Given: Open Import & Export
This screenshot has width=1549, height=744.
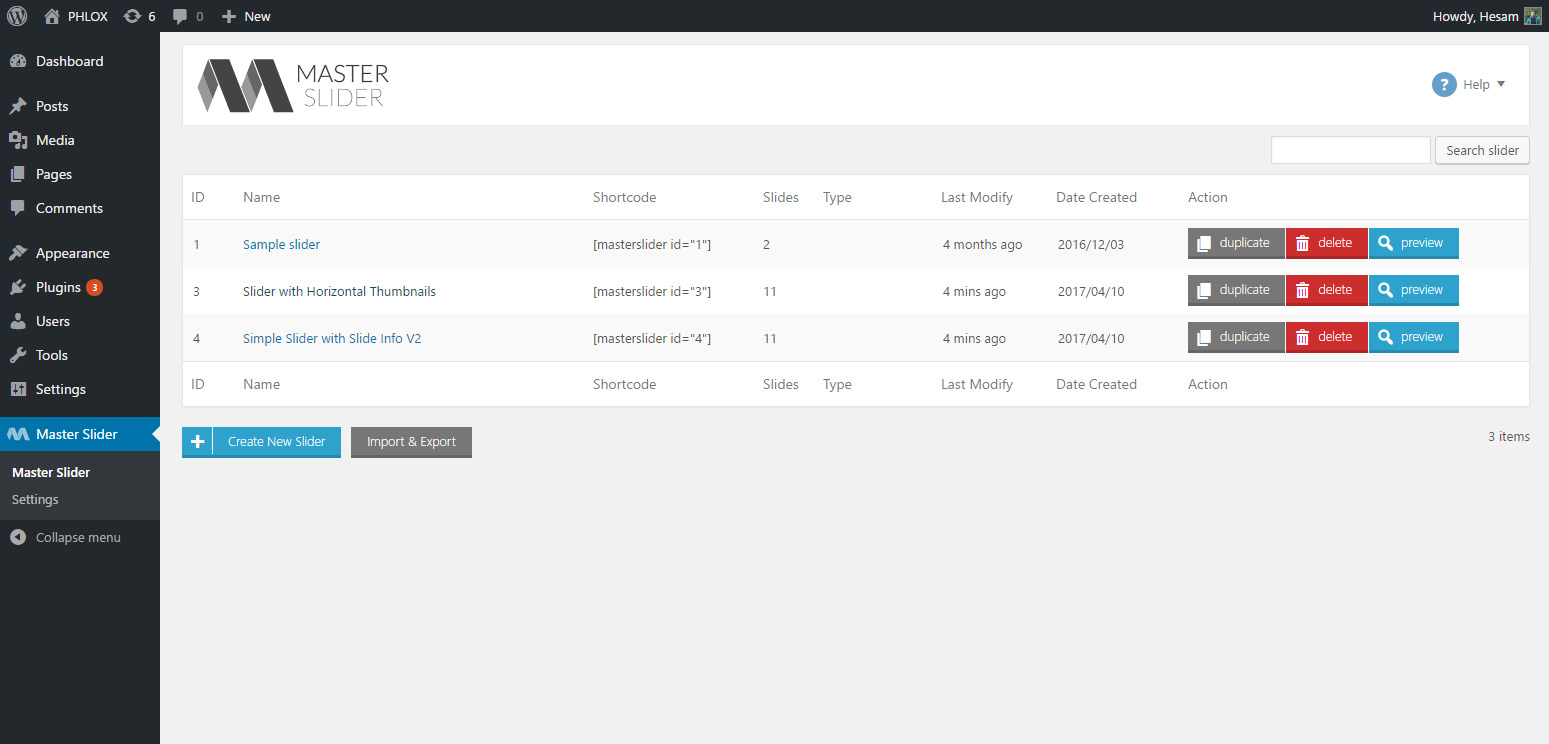Looking at the screenshot, I should [x=411, y=442].
